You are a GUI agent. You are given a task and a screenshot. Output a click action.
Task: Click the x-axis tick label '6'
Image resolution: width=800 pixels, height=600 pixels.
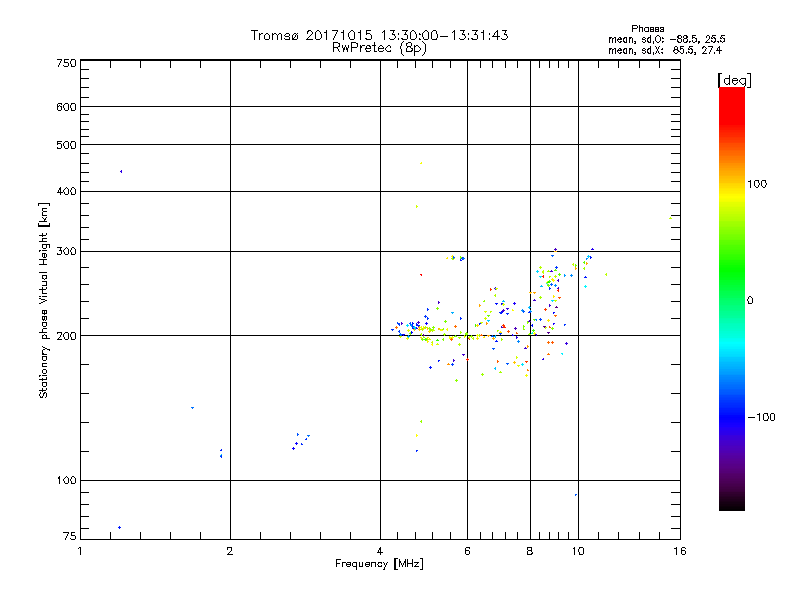[467, 551]
